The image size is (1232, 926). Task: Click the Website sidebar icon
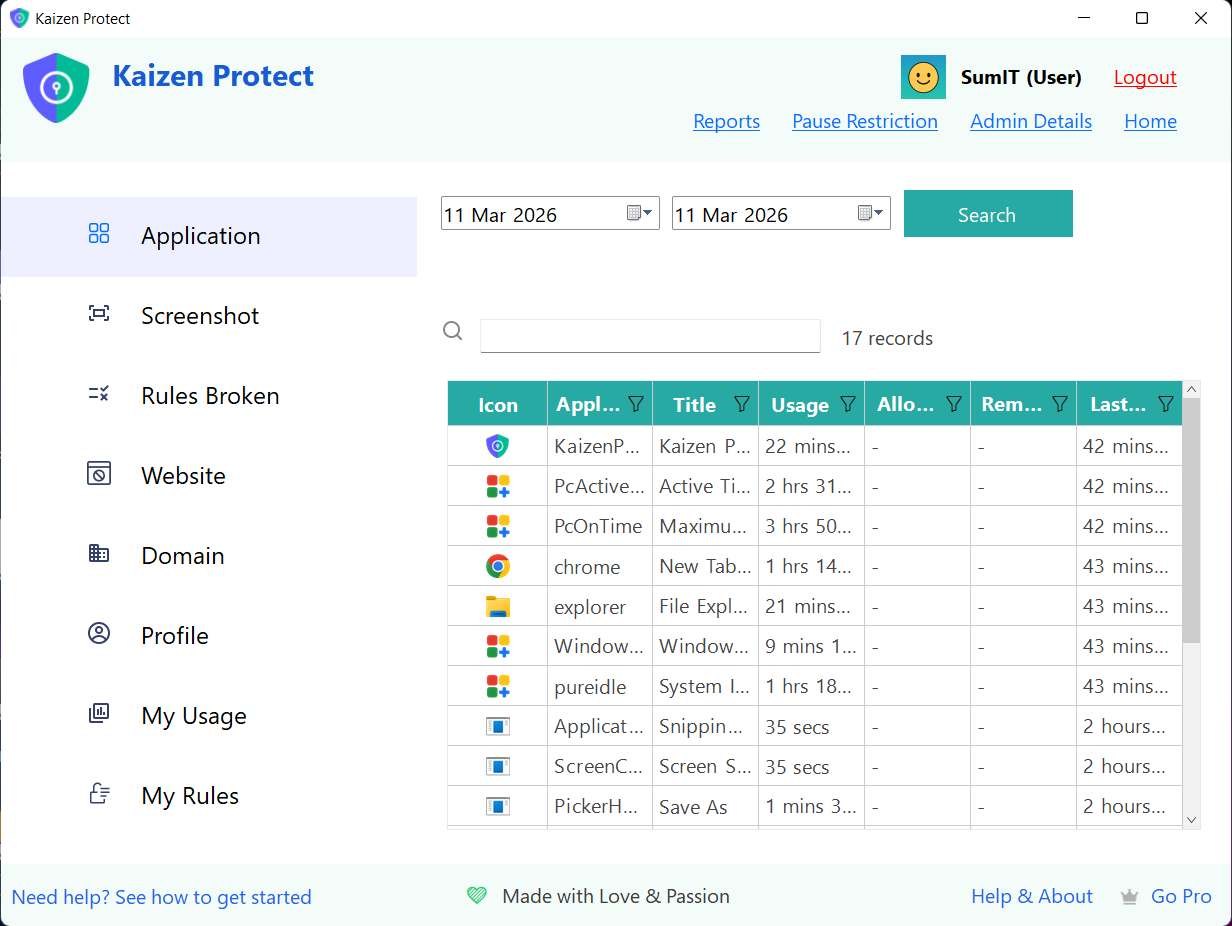coord(98,474)
